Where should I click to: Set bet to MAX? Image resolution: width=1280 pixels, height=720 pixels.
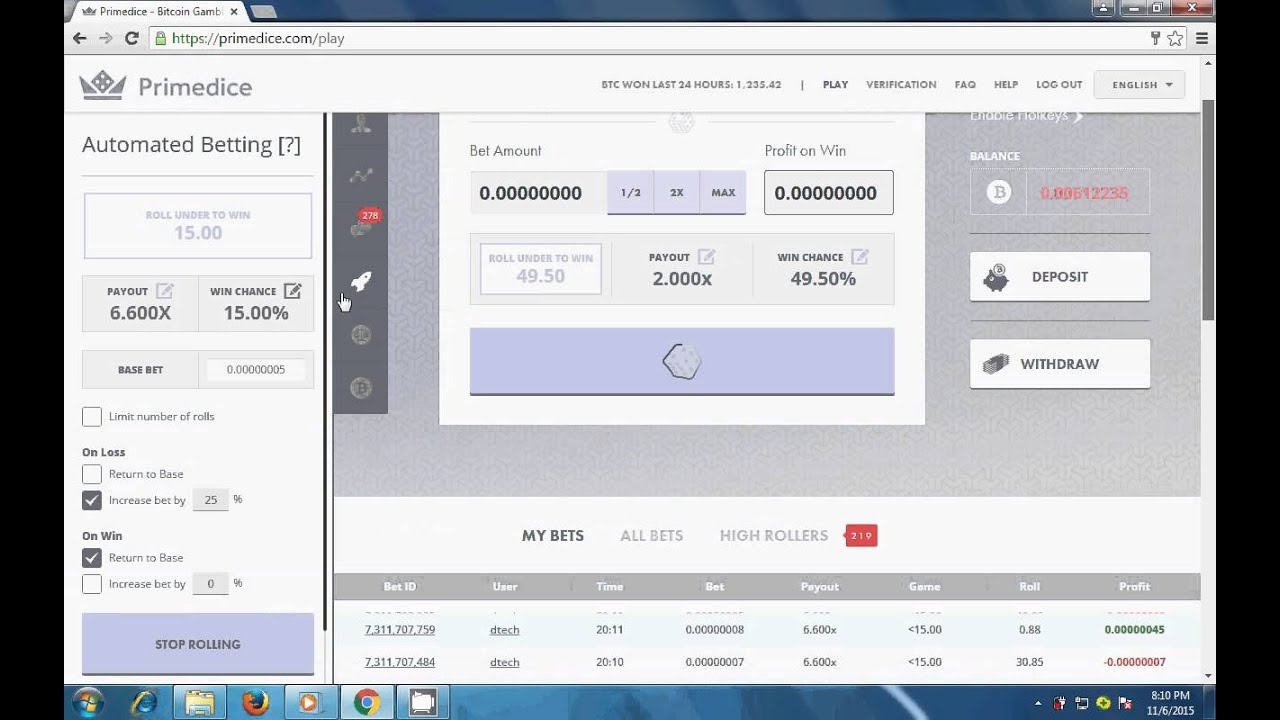723,193
